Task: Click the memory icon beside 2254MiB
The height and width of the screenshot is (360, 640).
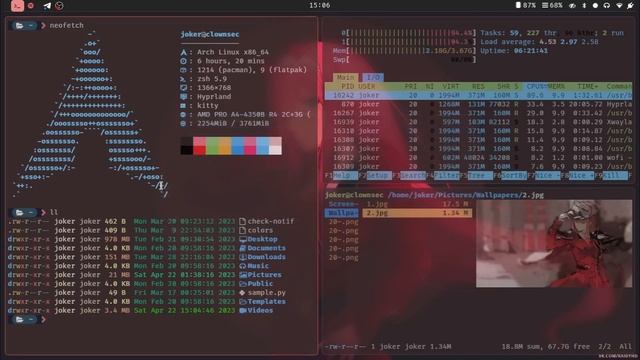Action: pyautogui.click(x=184, y=124)
